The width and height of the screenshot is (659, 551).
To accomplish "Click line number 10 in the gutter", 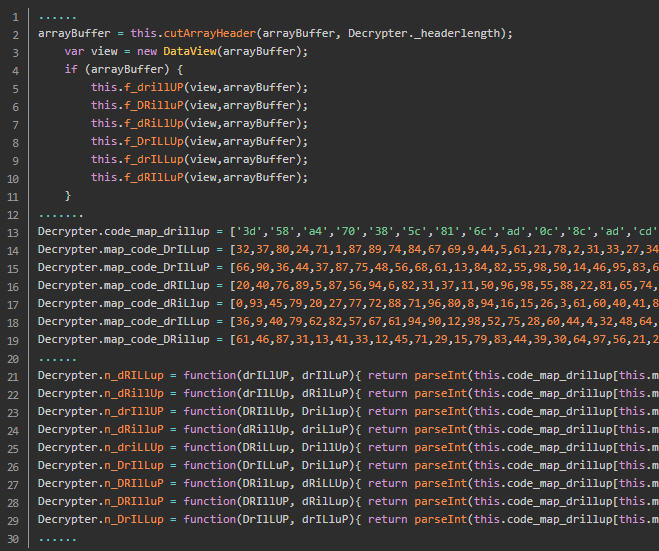I will click(13, 179).
